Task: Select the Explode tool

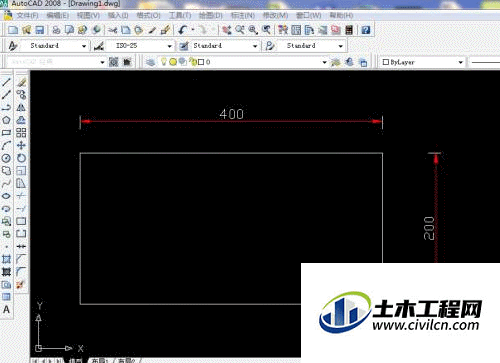Action: [x=21, y=284]
